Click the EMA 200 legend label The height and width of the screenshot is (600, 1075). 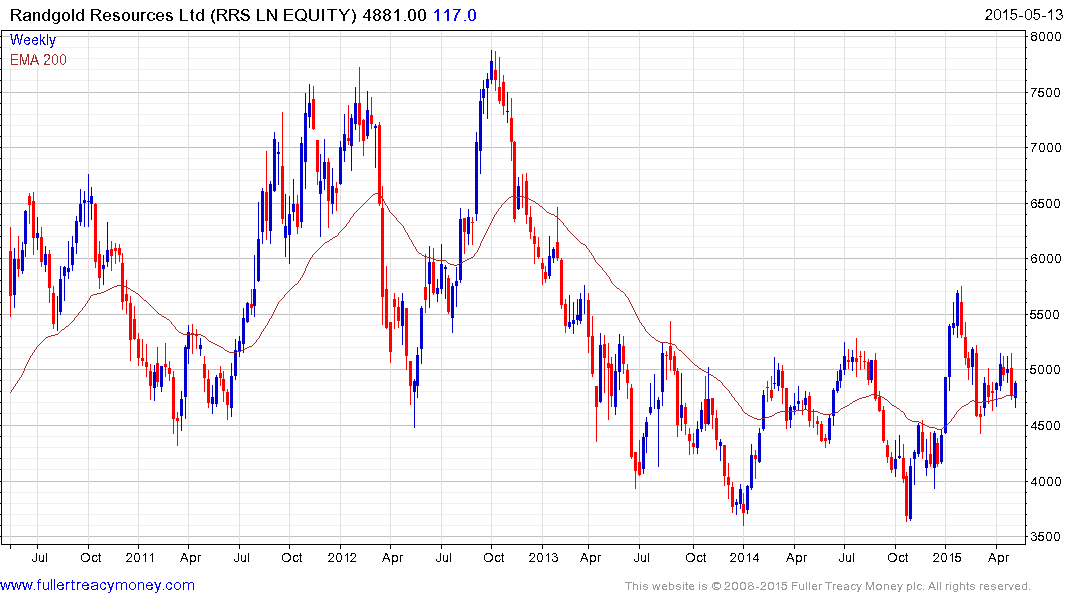pyautogui.click(x=38, y=60)
